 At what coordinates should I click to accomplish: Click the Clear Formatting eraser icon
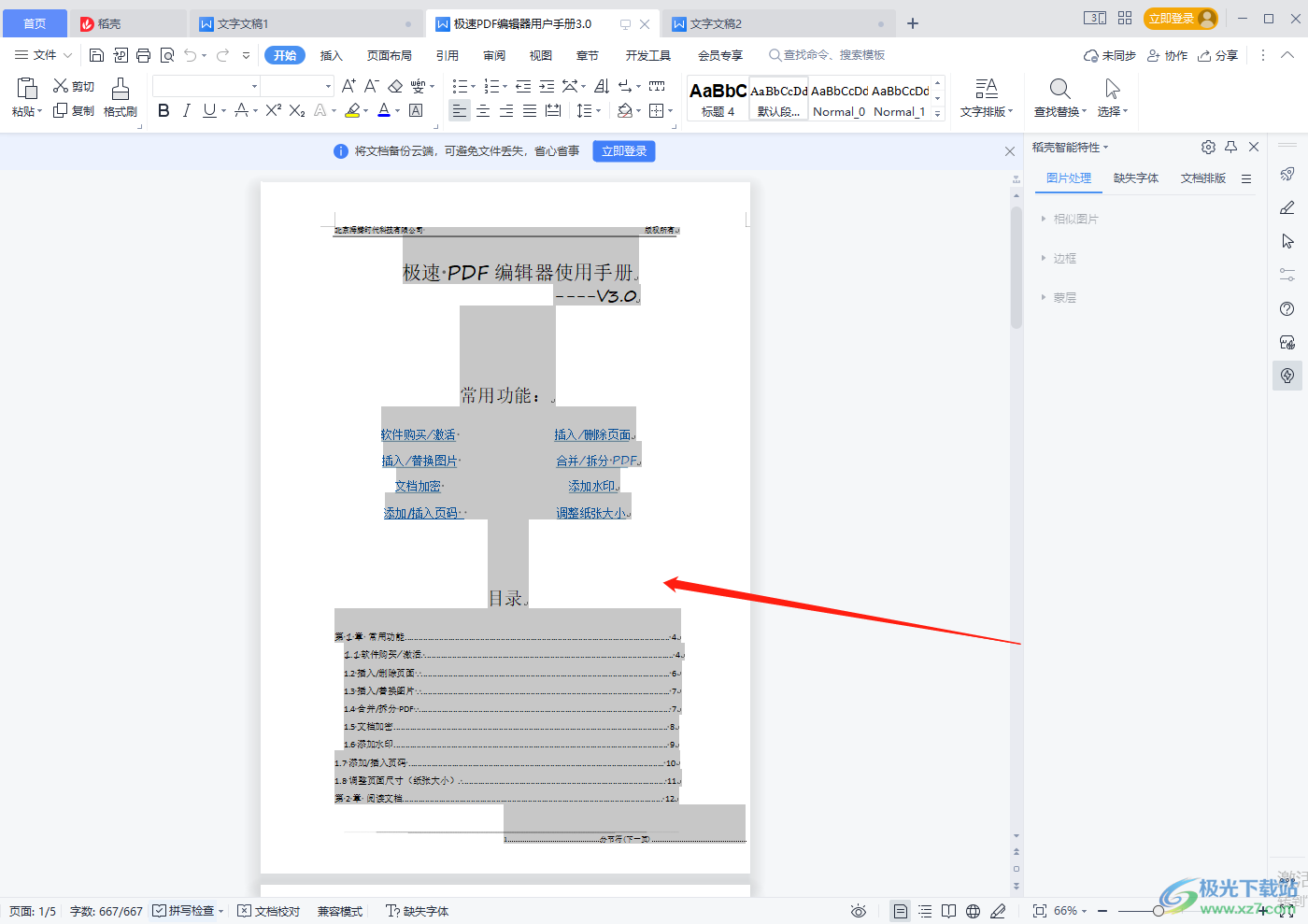tap(395, 86)
